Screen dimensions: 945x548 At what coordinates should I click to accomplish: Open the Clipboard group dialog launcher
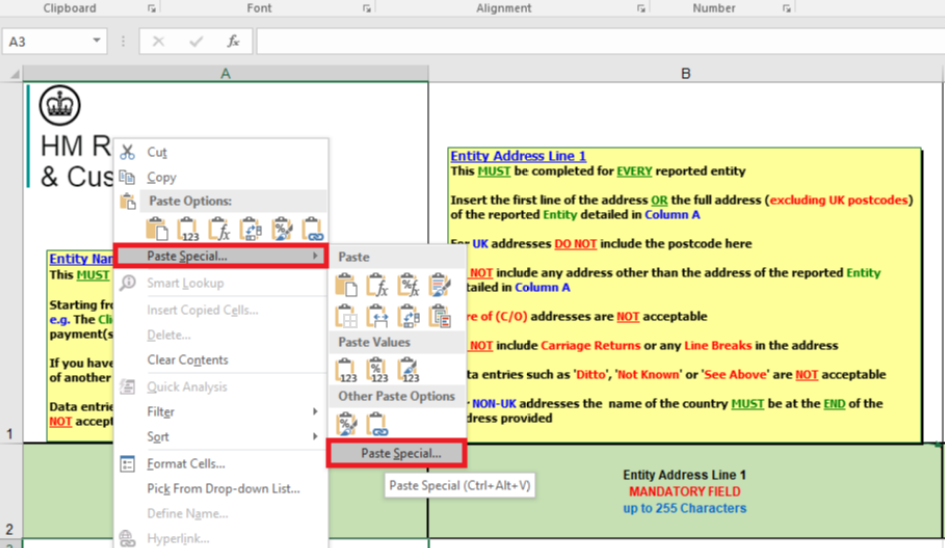(152, 8)
